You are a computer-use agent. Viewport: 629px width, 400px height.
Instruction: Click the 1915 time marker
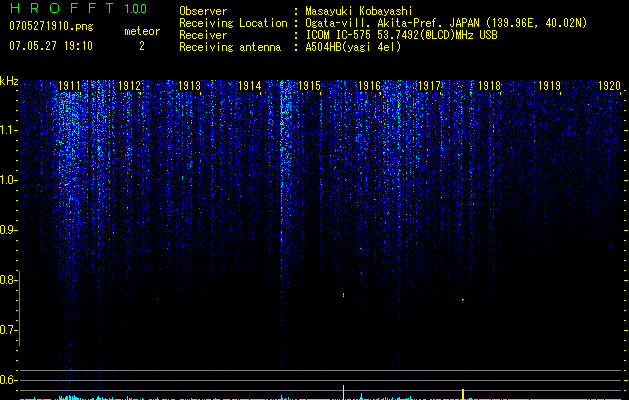point(310,86)
